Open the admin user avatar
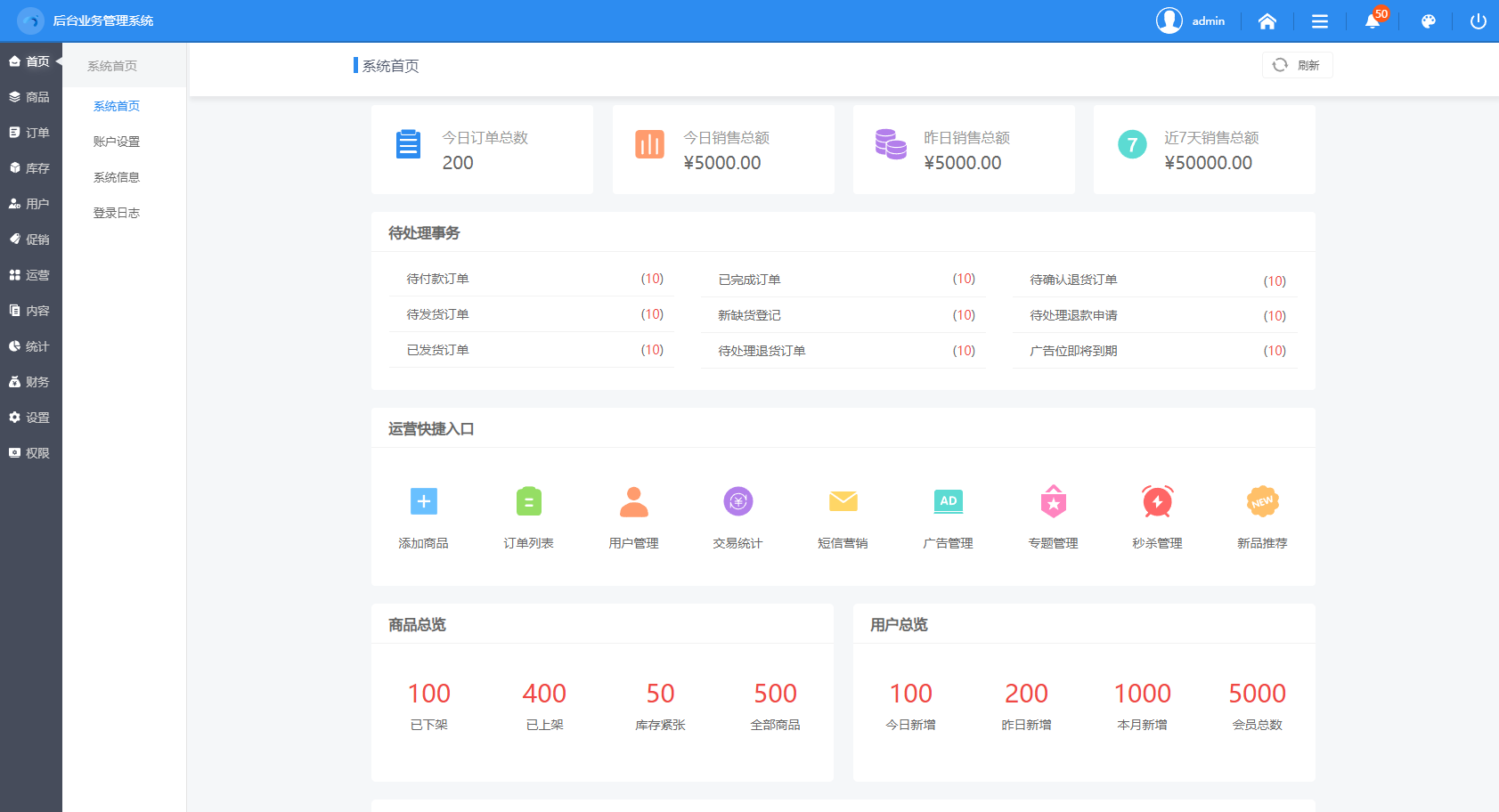Screen dimensions: 1499x812 coord(1169,20)
